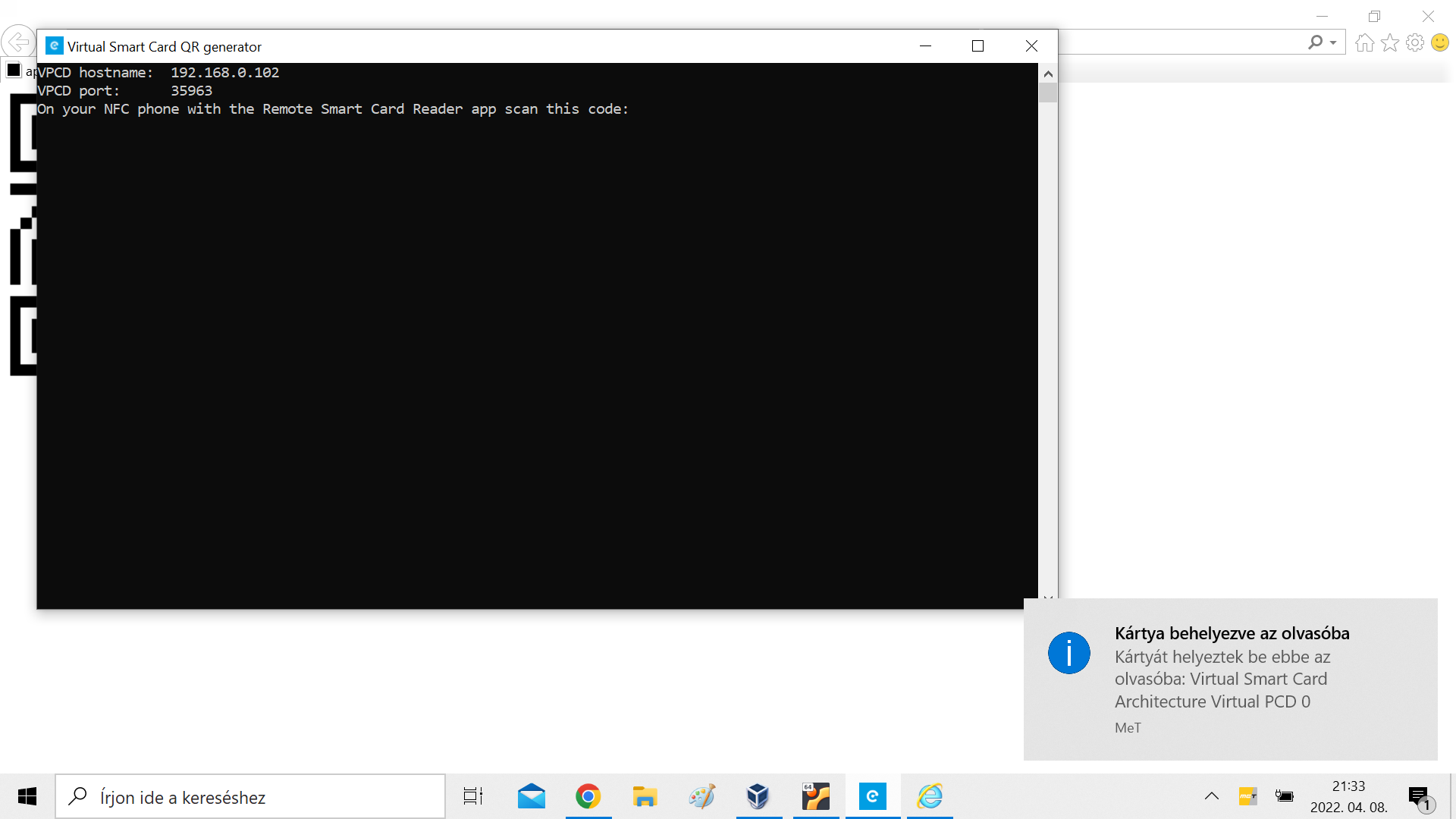Screen dimensions: 1456x819
Task: Open Internet Explorer favorites star
Action: pyautogui.click(x=1390, y=42)
